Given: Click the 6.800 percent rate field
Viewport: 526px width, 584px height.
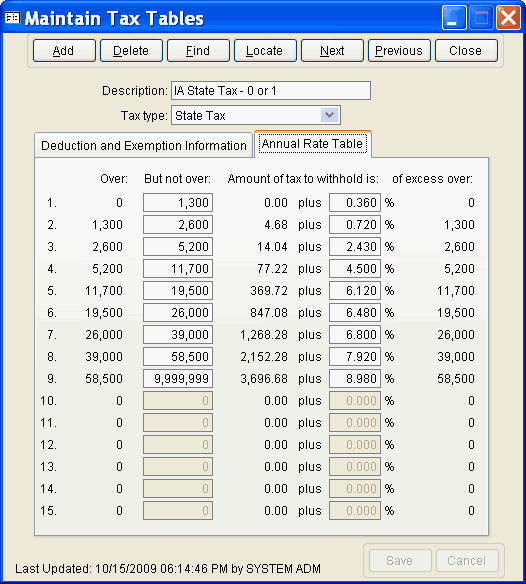Looking at the screenshot, I should click(x=355, y=334).
